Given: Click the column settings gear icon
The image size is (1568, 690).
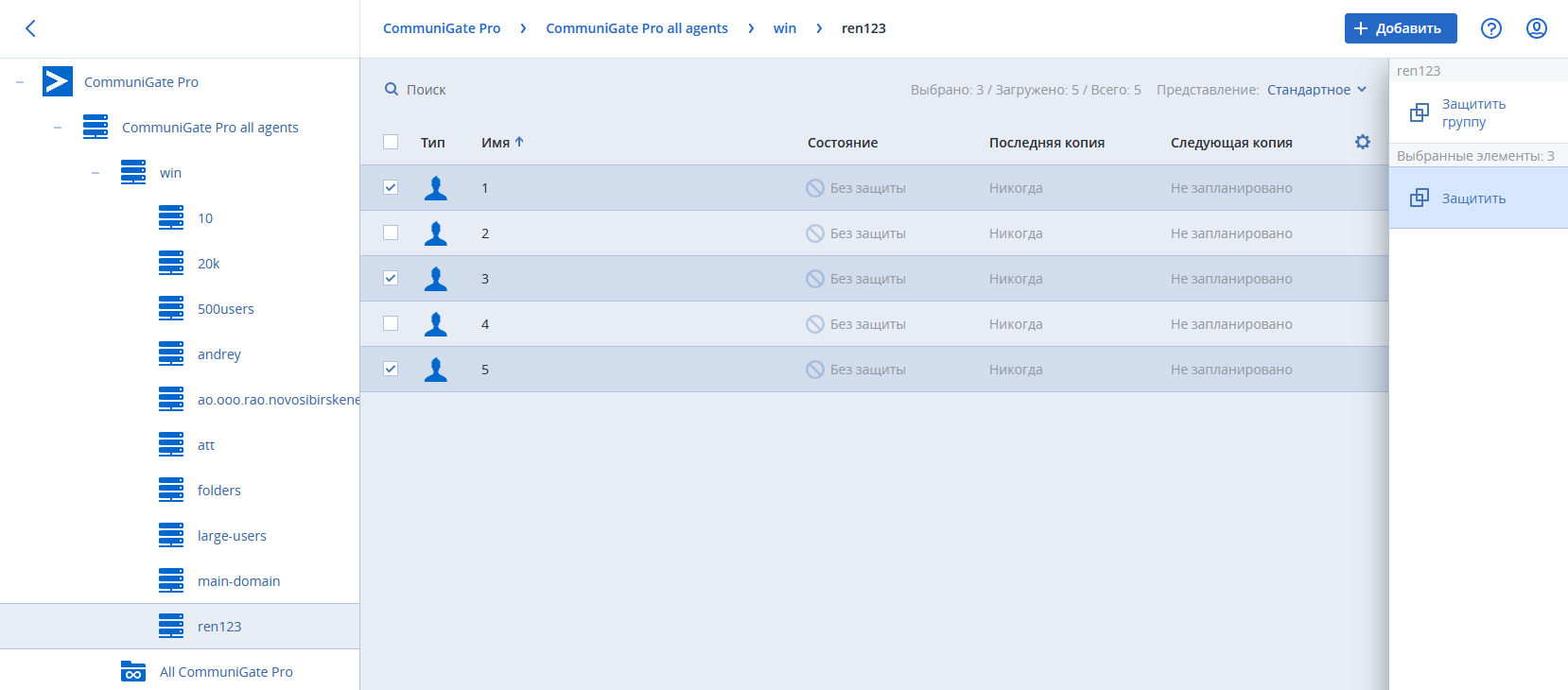Looking at the screenshot, I should coord(1362,142).
